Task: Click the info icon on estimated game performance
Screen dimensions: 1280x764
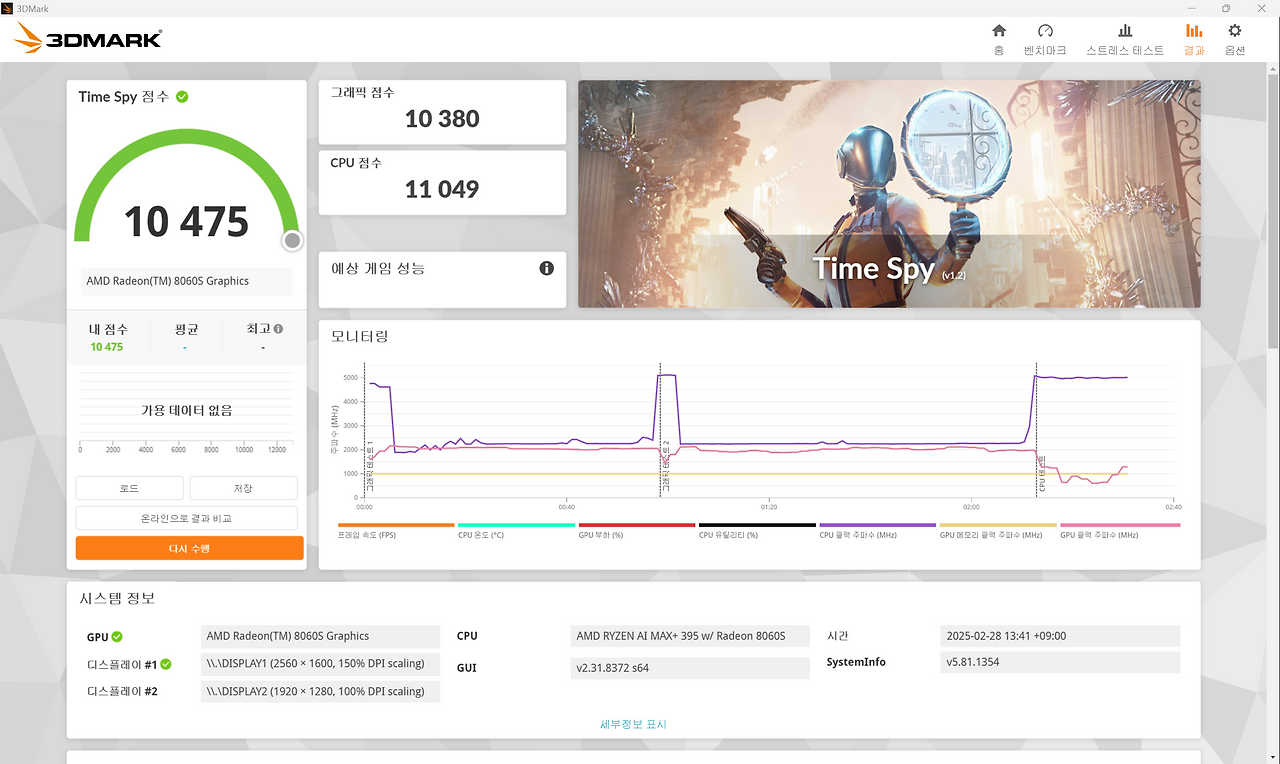Action: [x=547, y=268]
